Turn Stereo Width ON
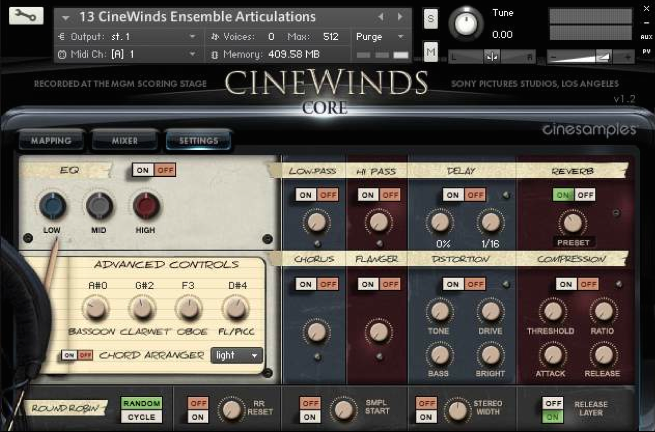The width and height of the screenshot is (655, 432). (426, 417)
